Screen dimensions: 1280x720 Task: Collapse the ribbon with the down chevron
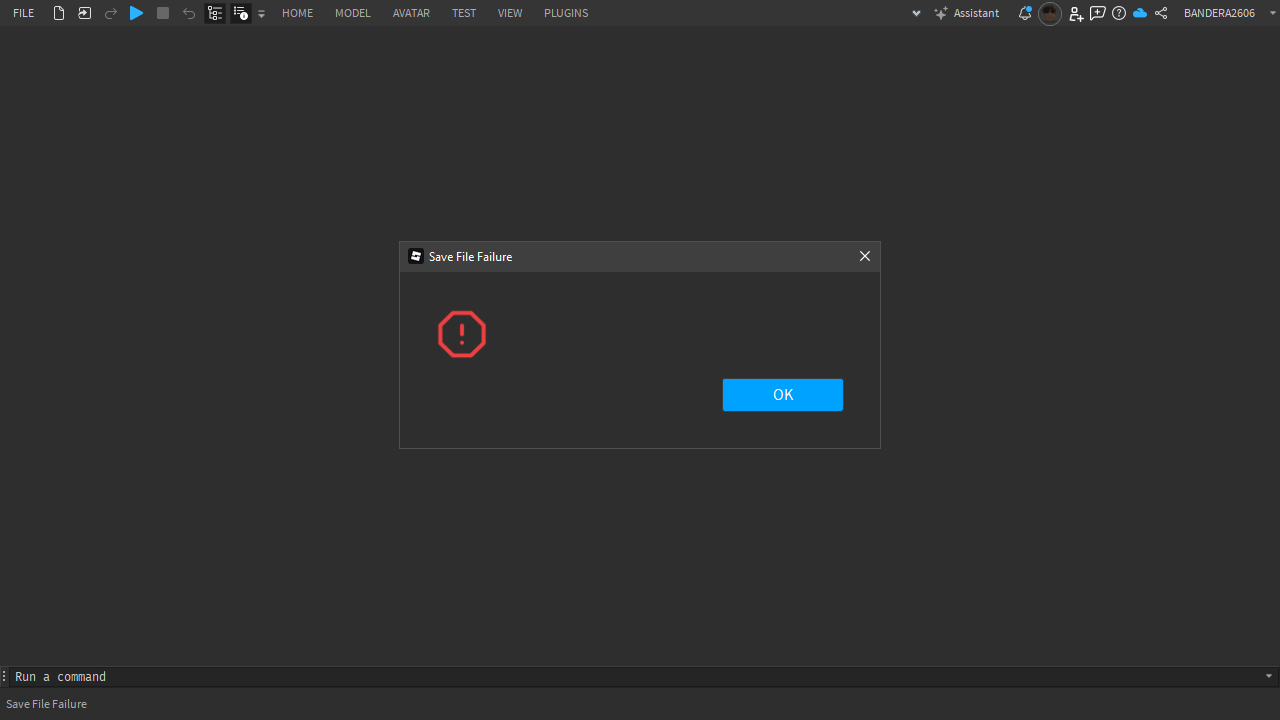(916, 13)
